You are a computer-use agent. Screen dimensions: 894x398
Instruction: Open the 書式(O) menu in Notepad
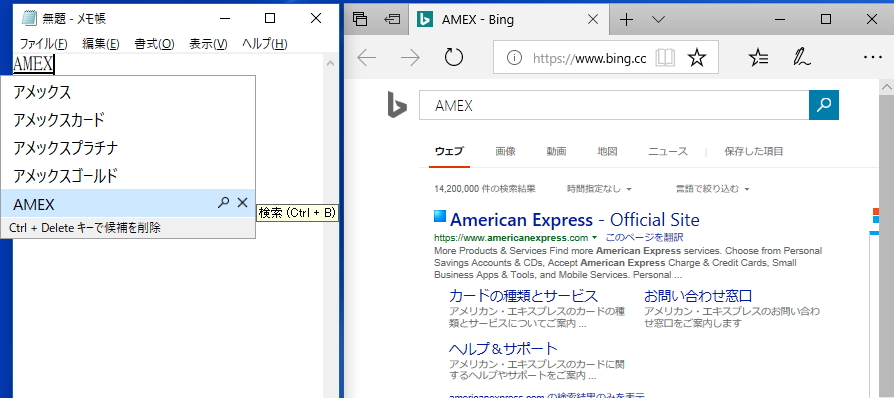click(154, 44)
